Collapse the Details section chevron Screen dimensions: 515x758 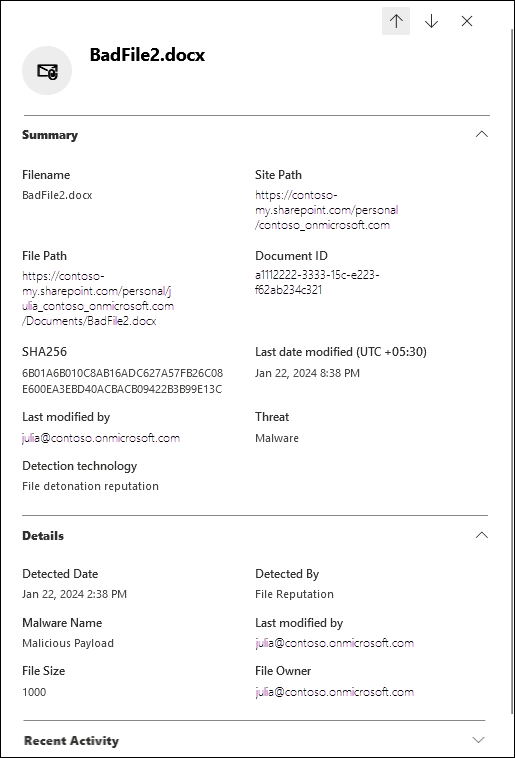482,535
